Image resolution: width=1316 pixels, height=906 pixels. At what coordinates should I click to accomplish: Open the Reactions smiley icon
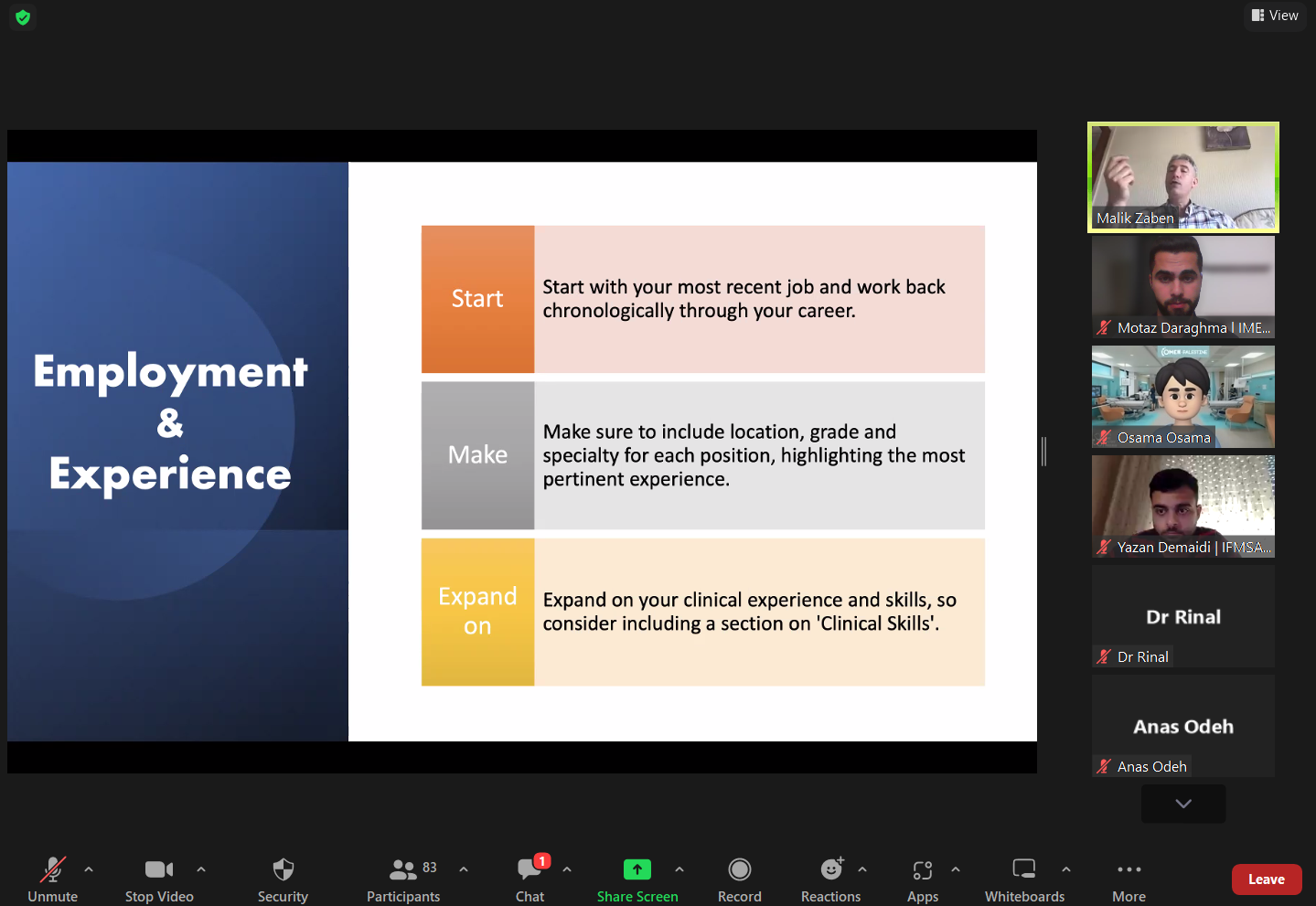[x=831, y=869]
